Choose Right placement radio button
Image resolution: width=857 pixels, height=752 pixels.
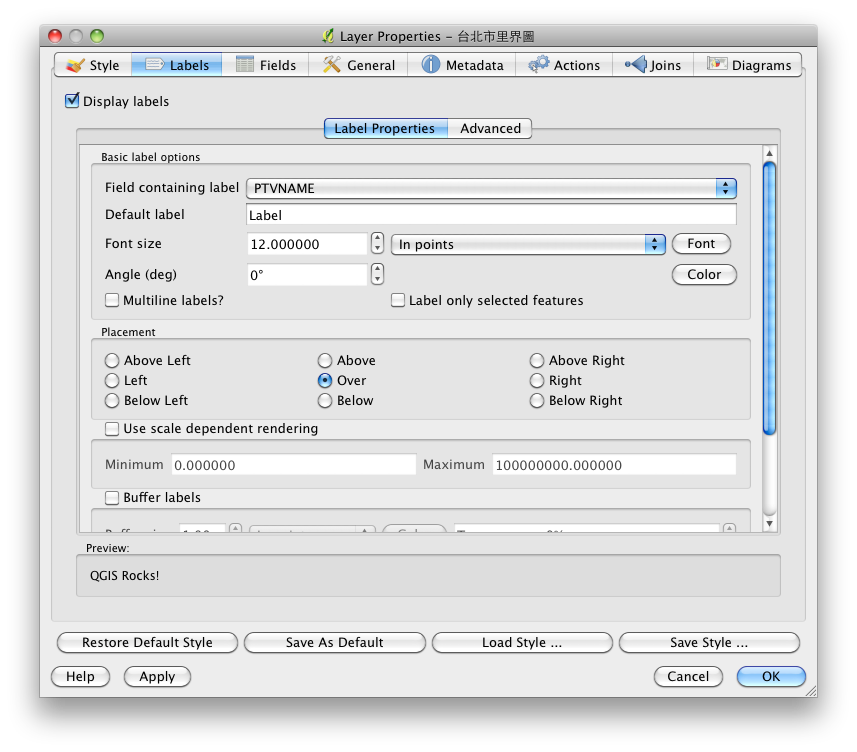(537, 380)
